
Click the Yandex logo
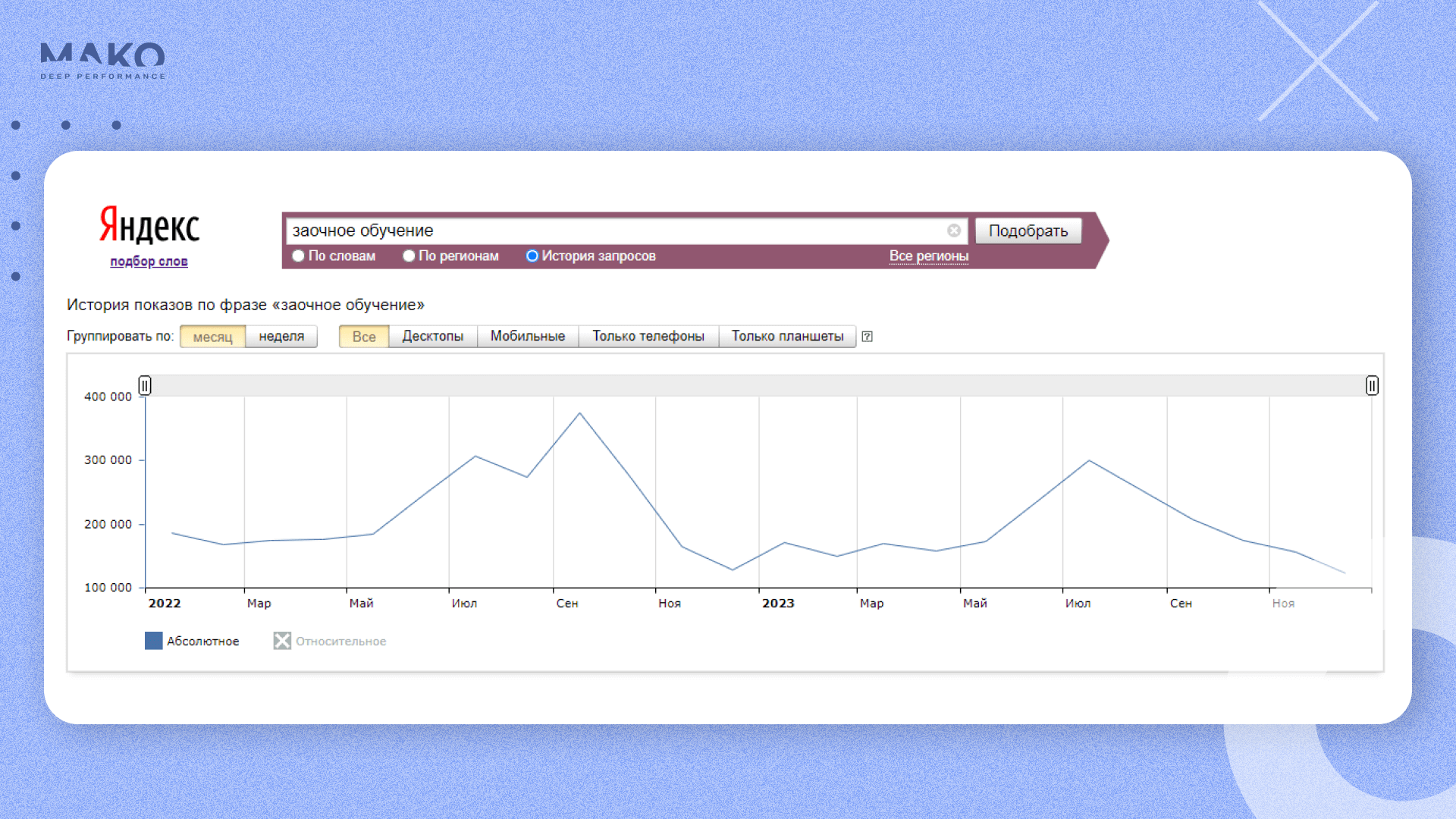(x=149, y=225)
